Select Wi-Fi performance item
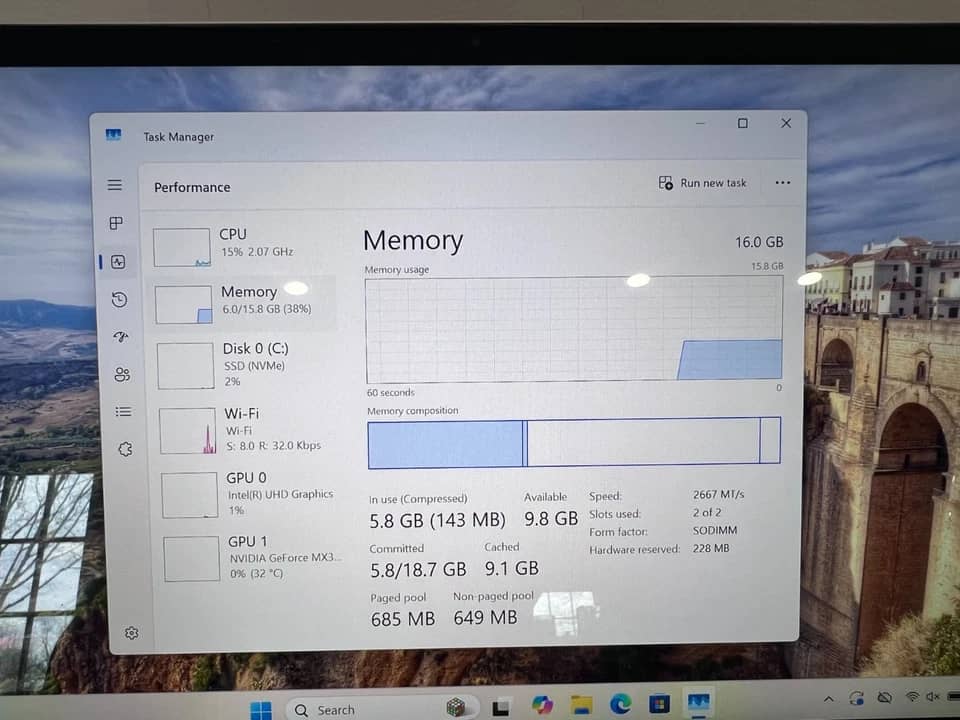This screenshot has height=720, width=960. tap(246, 430)
